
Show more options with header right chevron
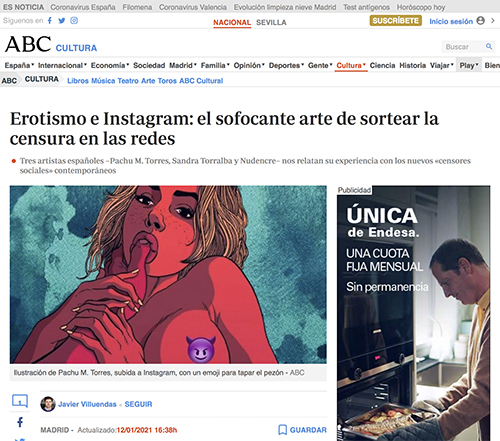point(493,21)
